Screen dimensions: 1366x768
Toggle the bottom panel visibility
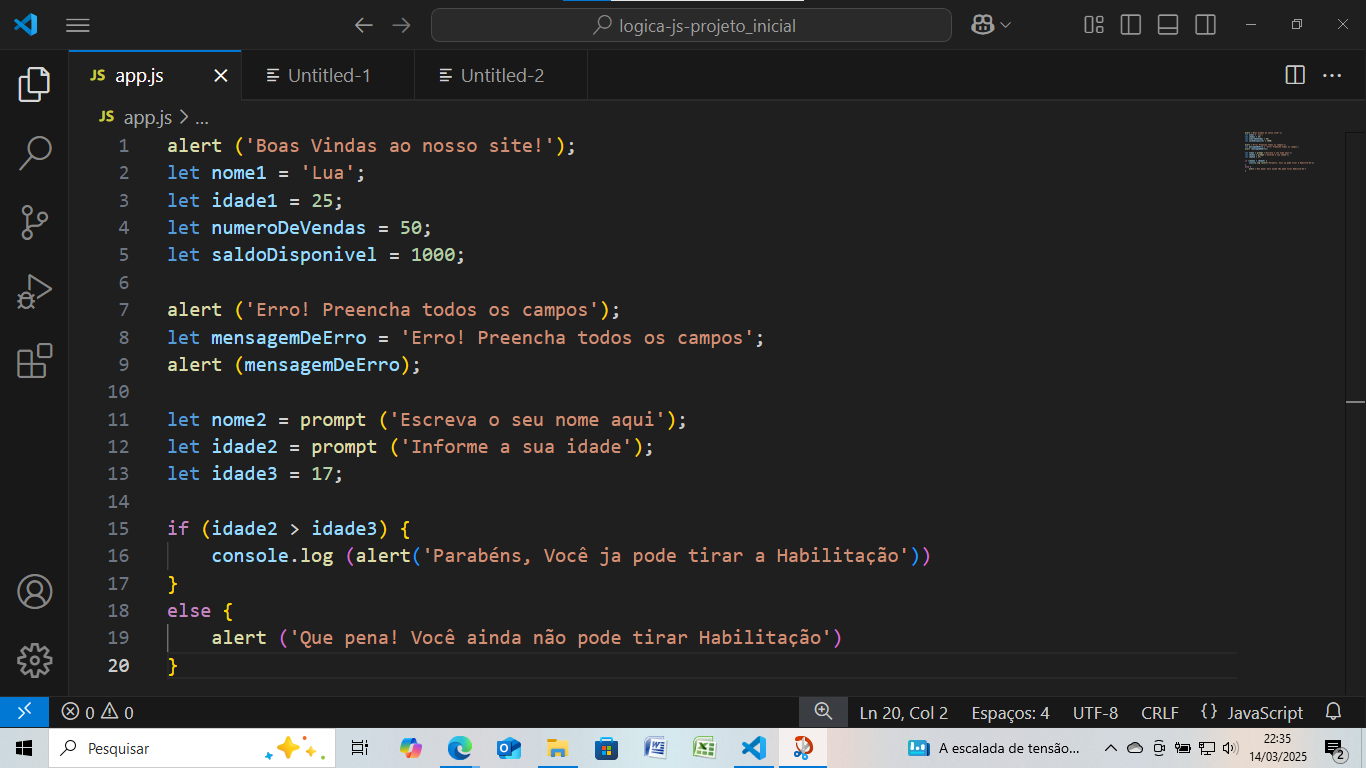tap(1168, 25)
